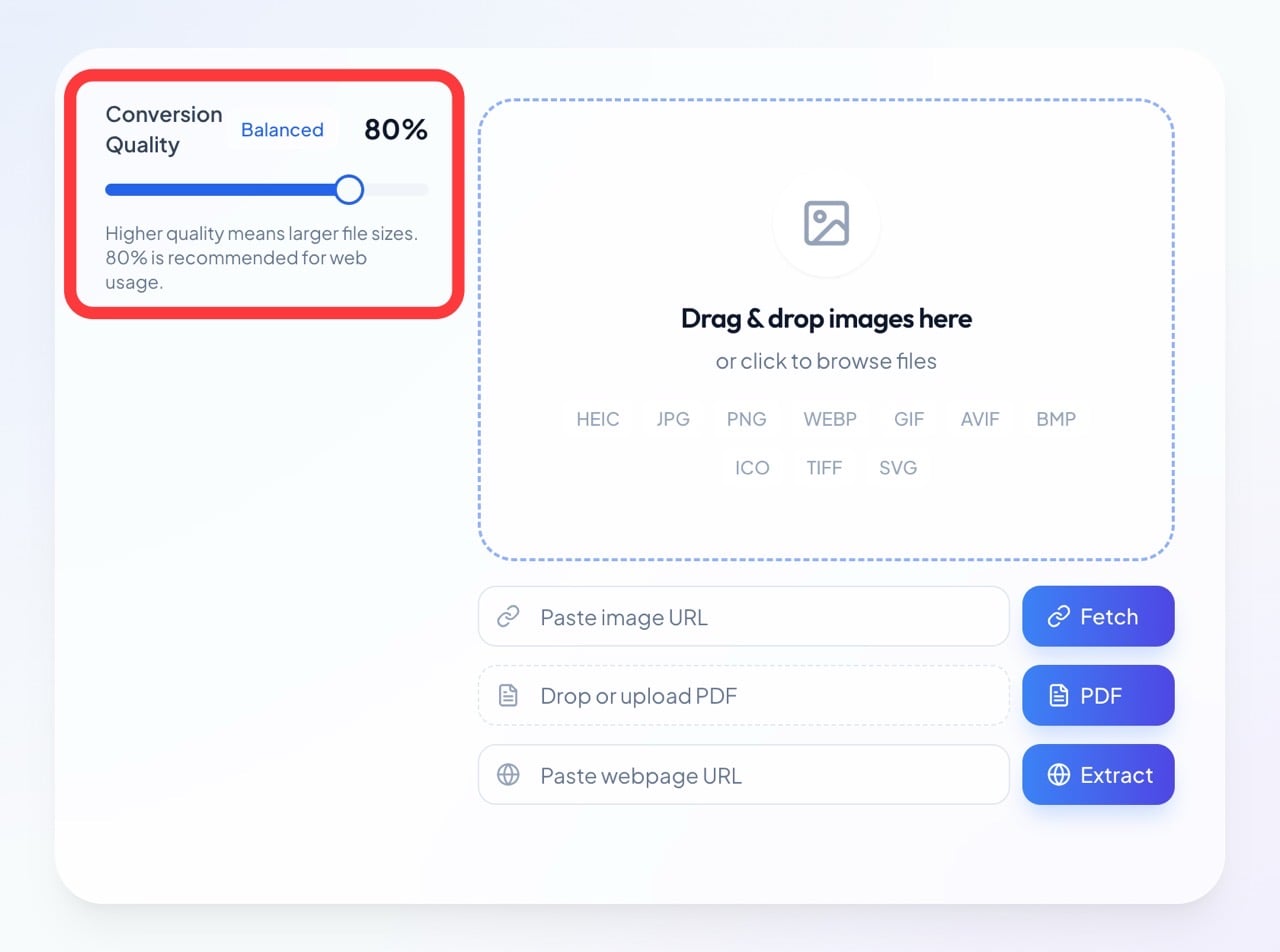
Task: Click the PDF button
Action: click(x=1098, y=695)
